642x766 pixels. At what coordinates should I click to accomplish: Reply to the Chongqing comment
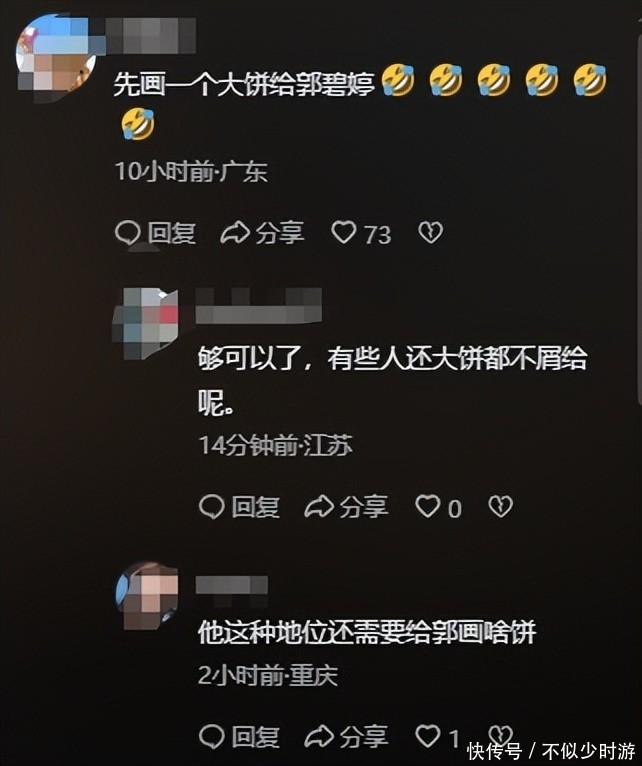click(x=239, y=737)
